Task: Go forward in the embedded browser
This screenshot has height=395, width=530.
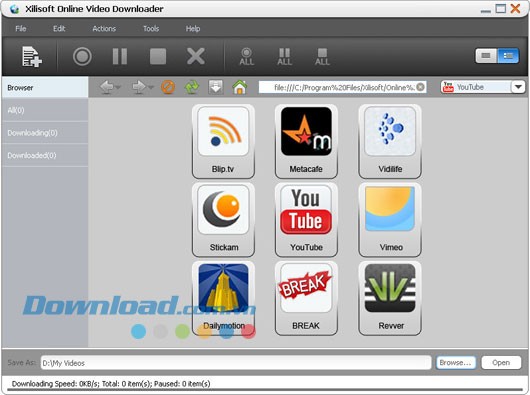Action: (x=139, y=87)
